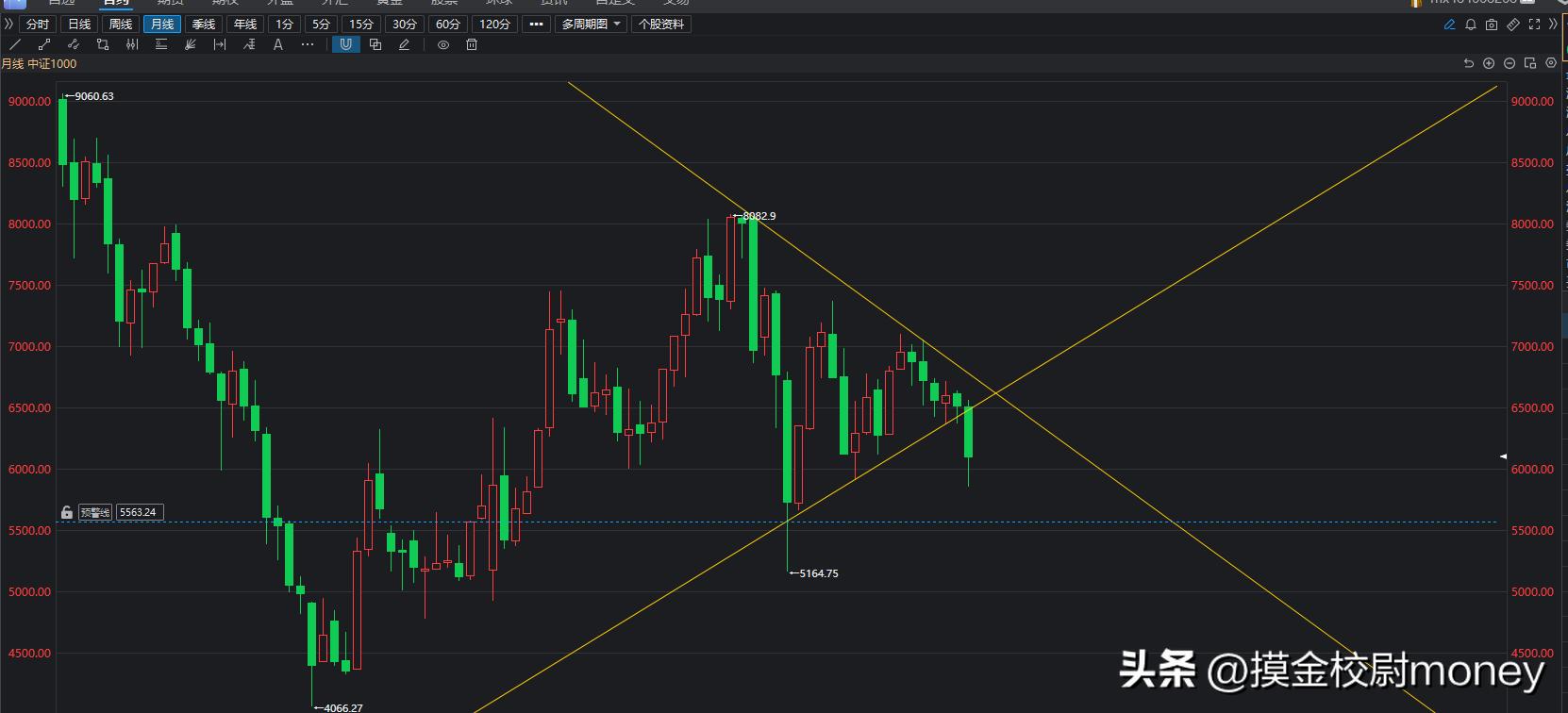The height and width of the screenshot is (713, 1568).
Task: Choose the 15分 period button
Action: tap(361, 24)
